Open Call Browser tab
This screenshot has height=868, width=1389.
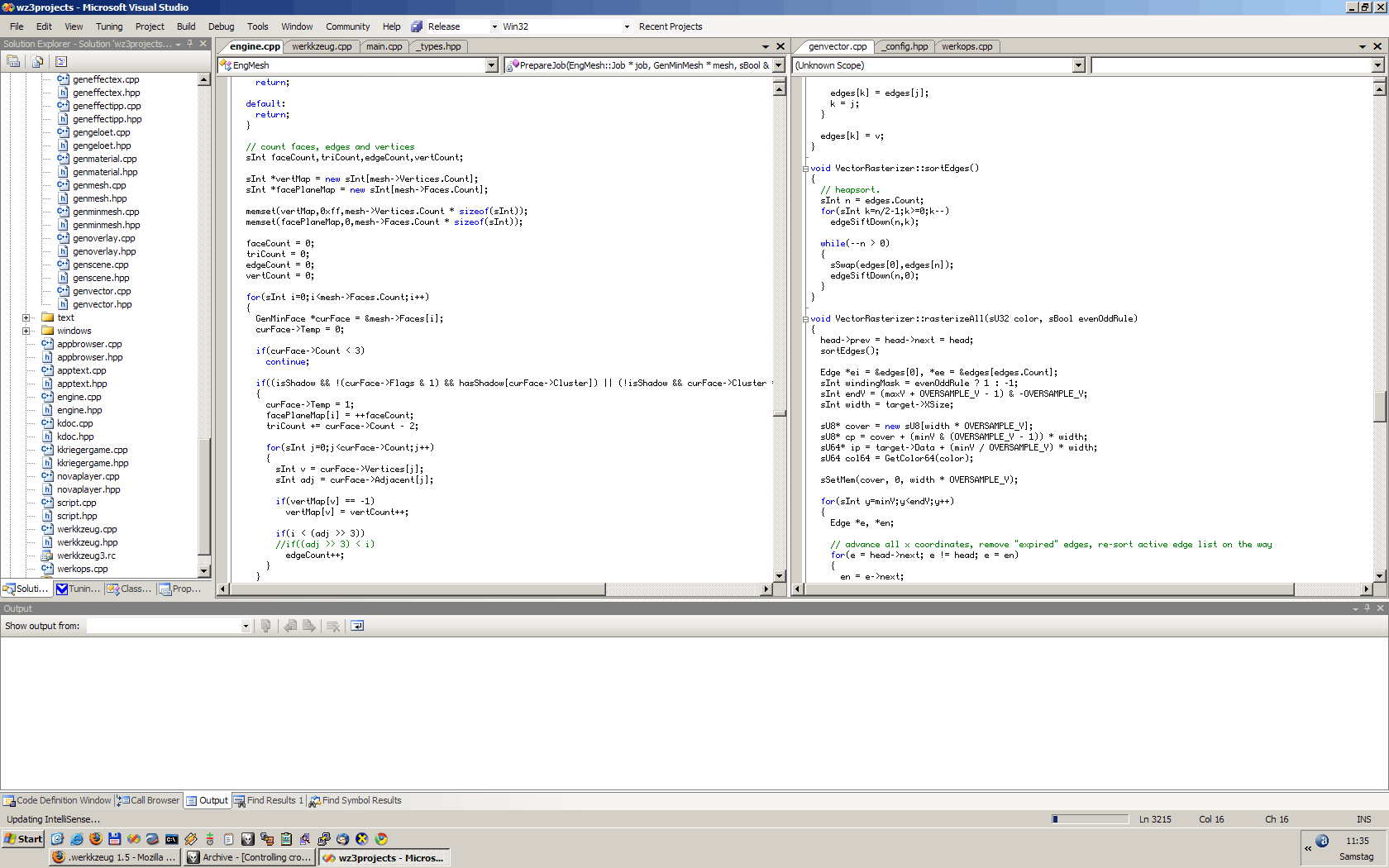[x=148, y=800]
